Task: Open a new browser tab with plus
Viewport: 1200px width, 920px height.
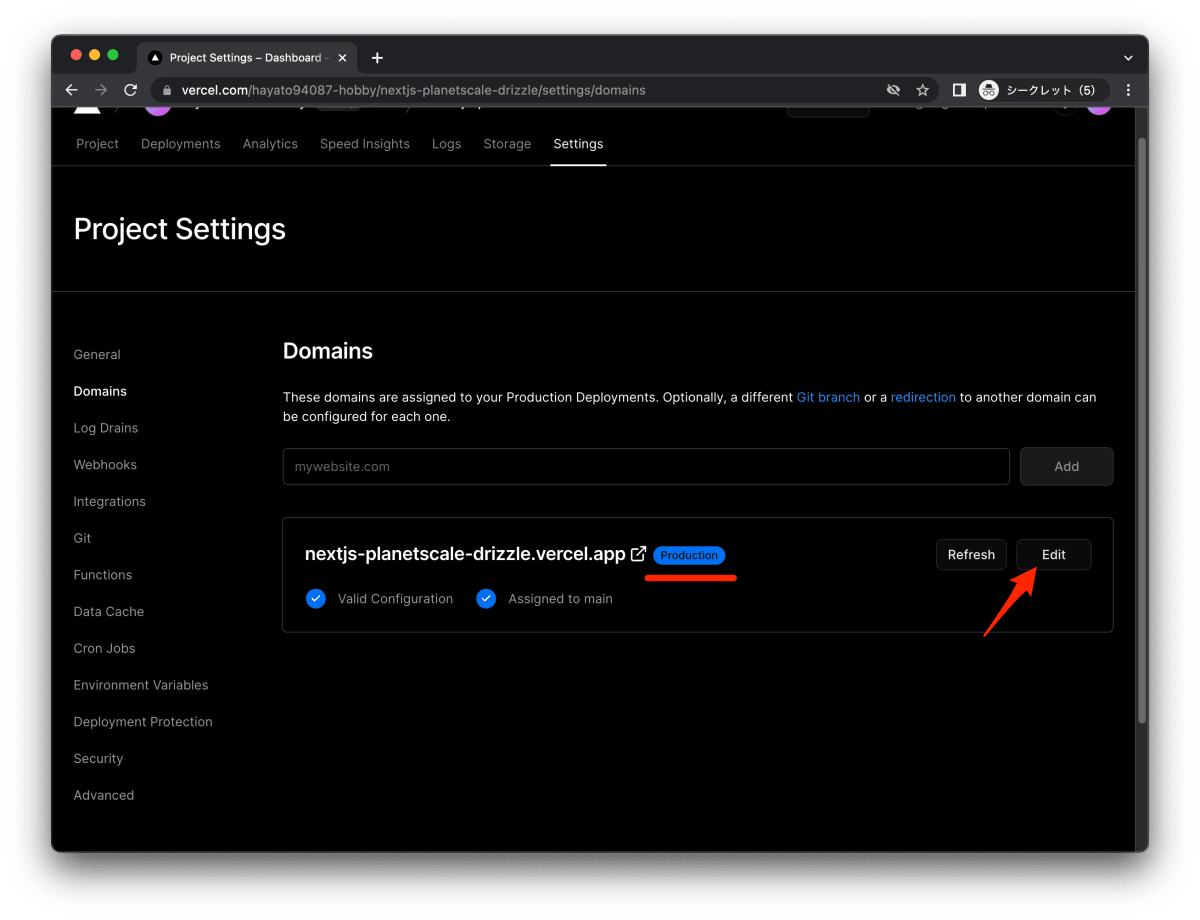Action: (x=377, y=58)
